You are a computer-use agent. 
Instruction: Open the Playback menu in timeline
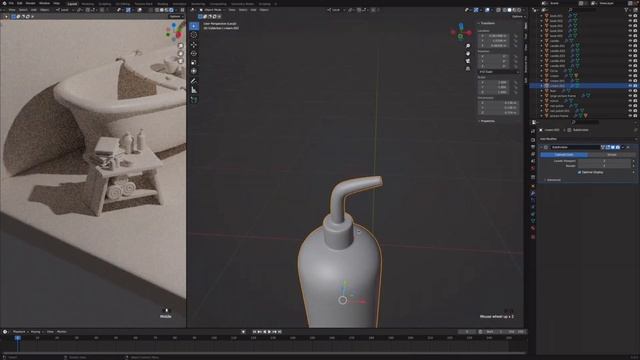[19, 332]
